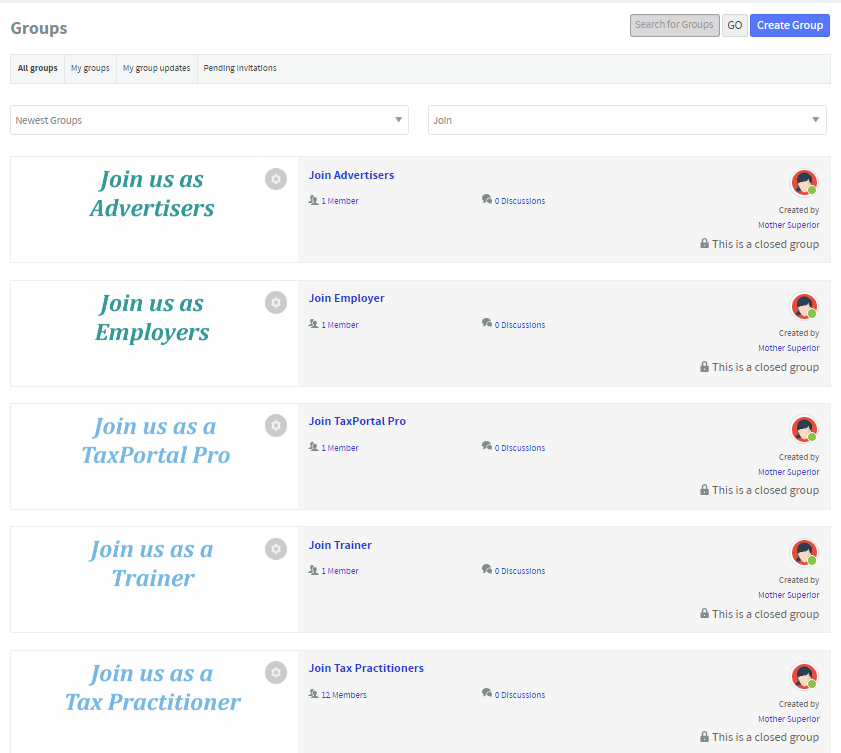This screenshot has width=841, height=753.
Task: Switch to the My groups tab
Action: tap(90, 69)
